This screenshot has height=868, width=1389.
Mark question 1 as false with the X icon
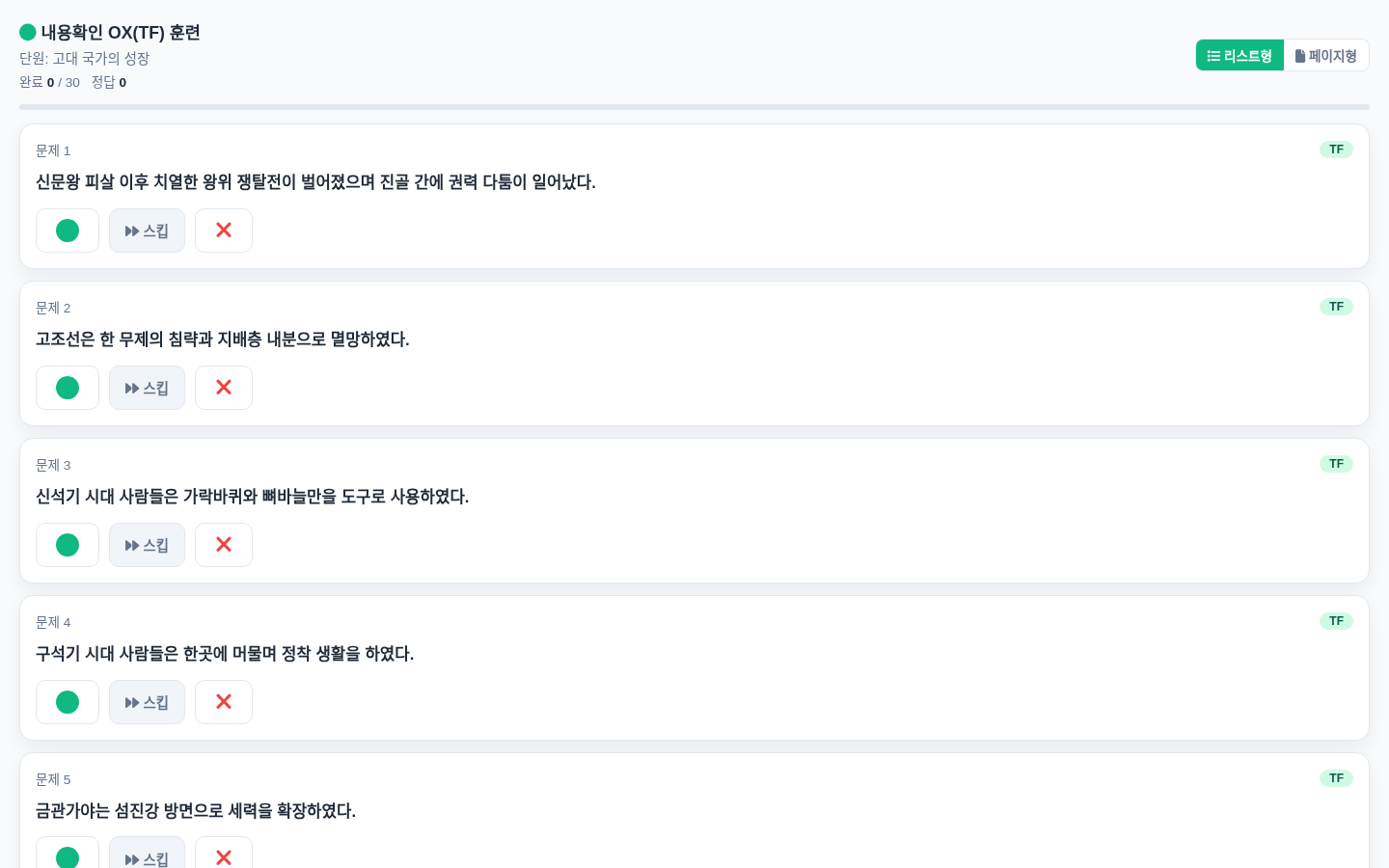coord(224,231)
